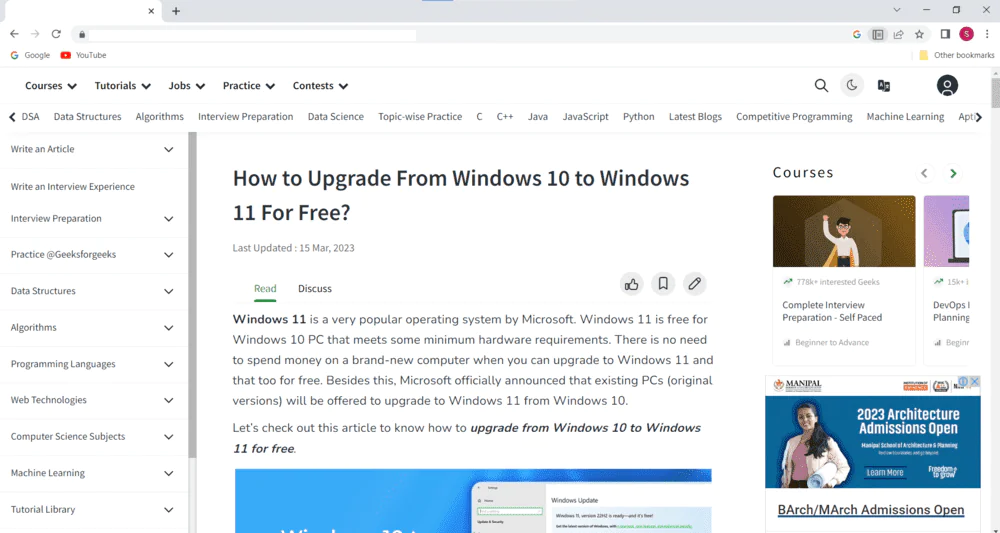Open Write an Interview Experience link
1000x533 pixels.
point(73,187)
